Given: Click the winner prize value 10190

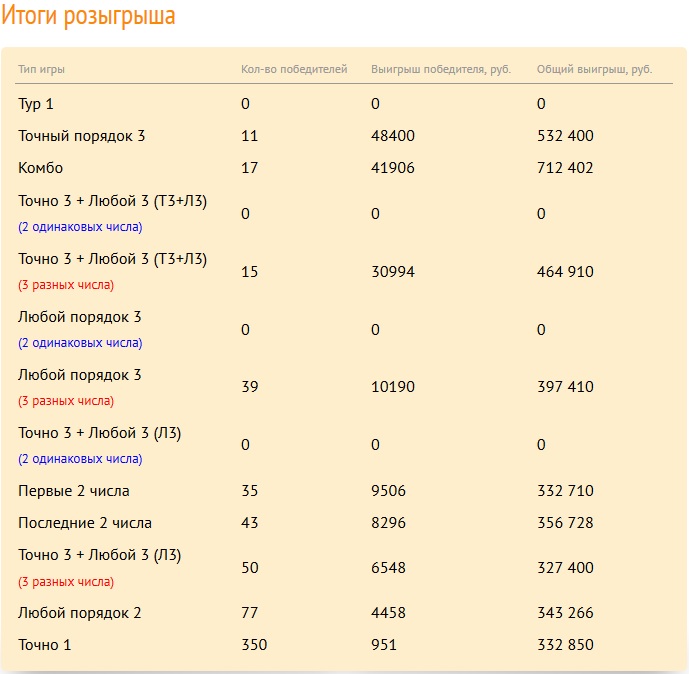Looking at the screenshot, I should coord(393,387).
